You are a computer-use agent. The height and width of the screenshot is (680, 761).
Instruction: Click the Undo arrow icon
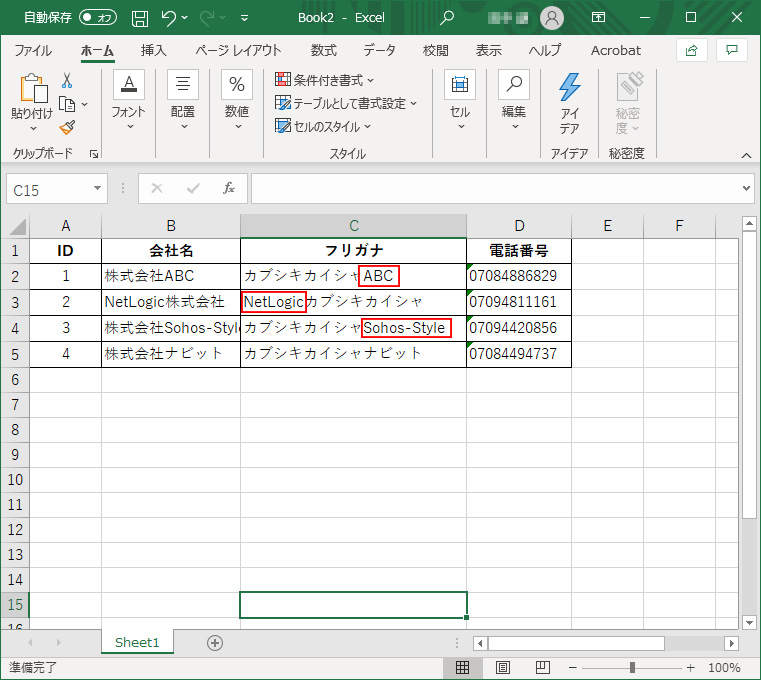point(168,18)
